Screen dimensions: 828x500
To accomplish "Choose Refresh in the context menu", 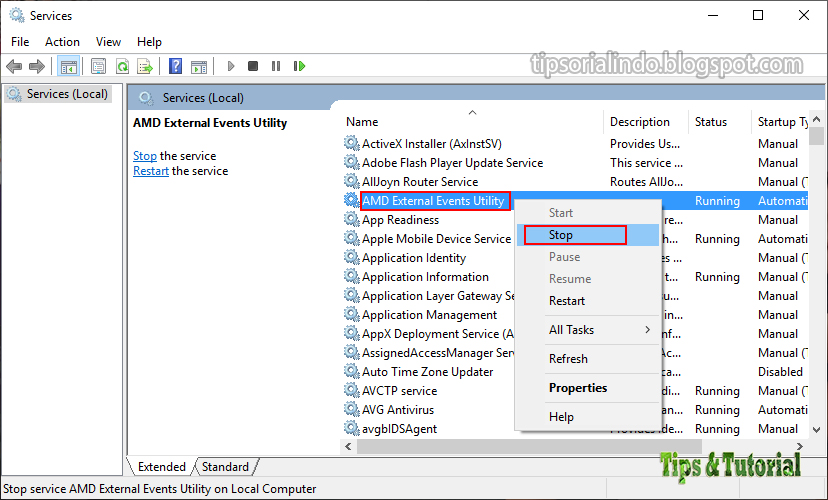I will [x=588, y=359].
